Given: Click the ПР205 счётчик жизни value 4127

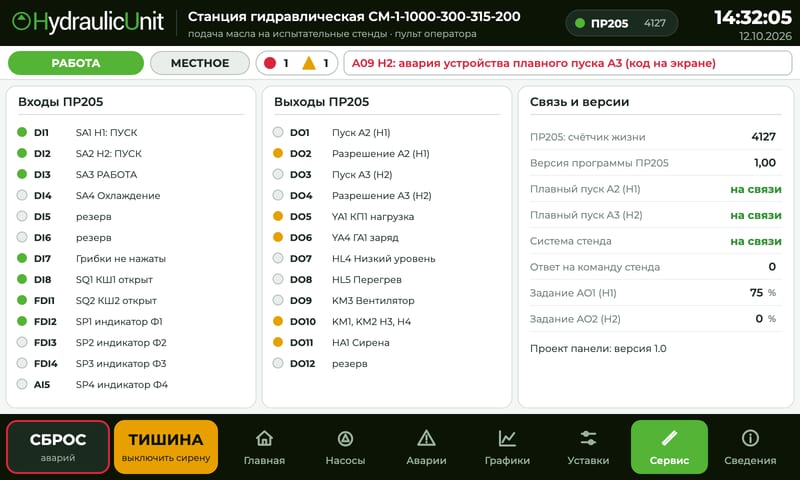Looking at the screenshot, I should (x=763, y=137).
